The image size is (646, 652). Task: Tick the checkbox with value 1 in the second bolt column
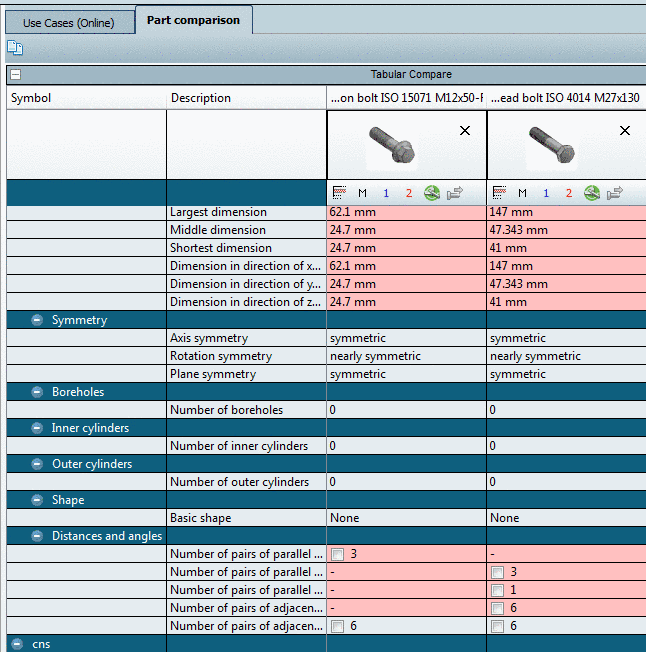pos(498,590)
